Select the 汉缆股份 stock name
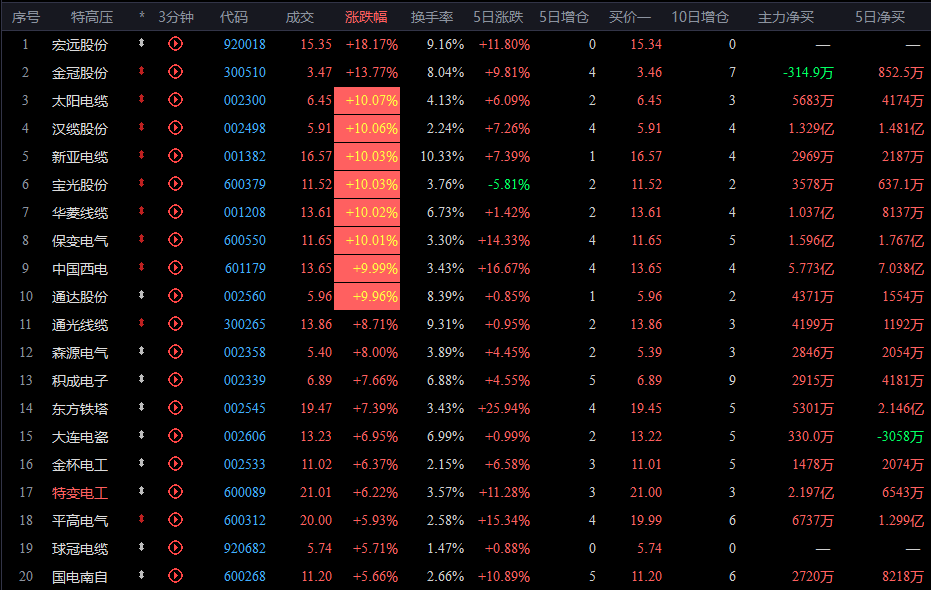 click(x=80, y=129)
